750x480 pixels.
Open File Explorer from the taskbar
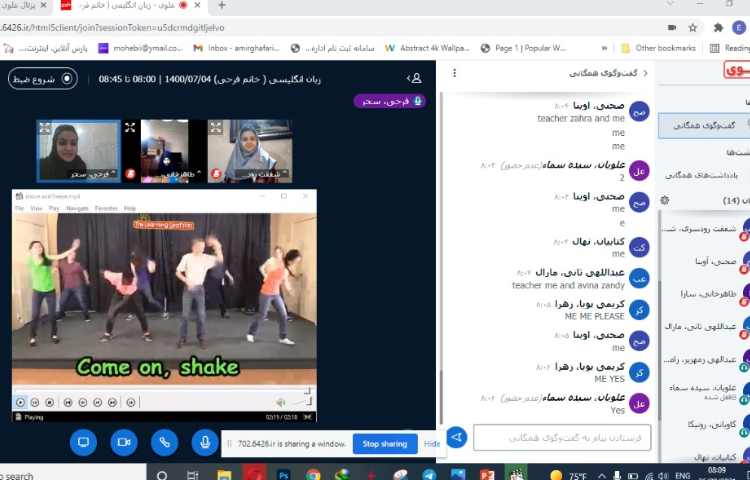[224, 475]
